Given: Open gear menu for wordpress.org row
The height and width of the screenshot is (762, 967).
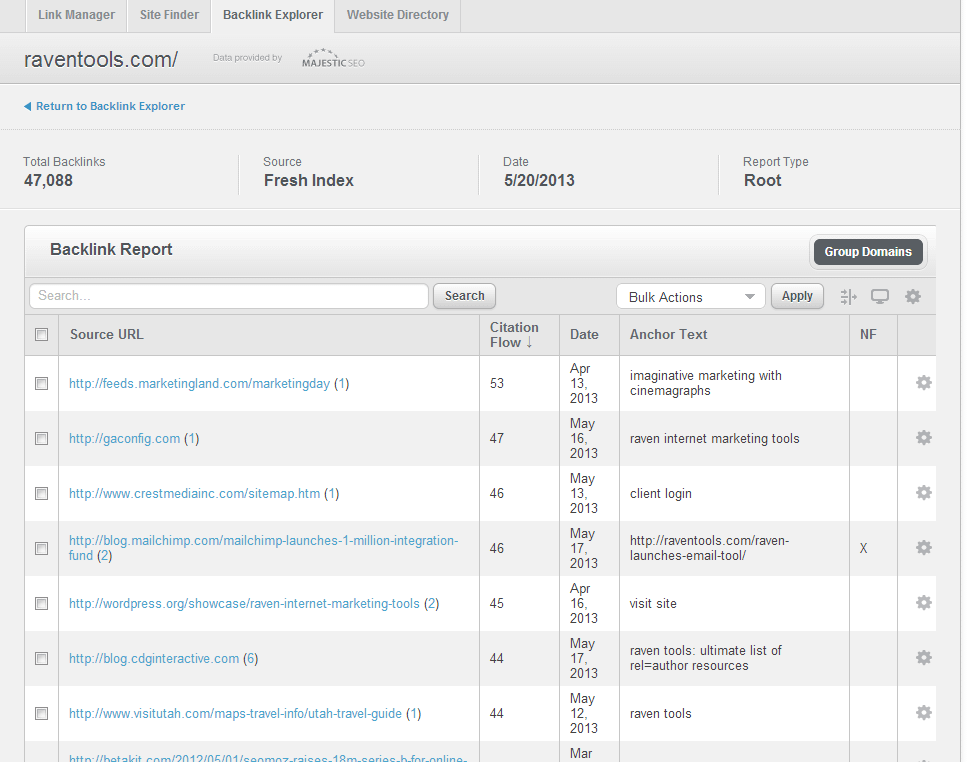Looking at the screenshot, I should point(924,603).
